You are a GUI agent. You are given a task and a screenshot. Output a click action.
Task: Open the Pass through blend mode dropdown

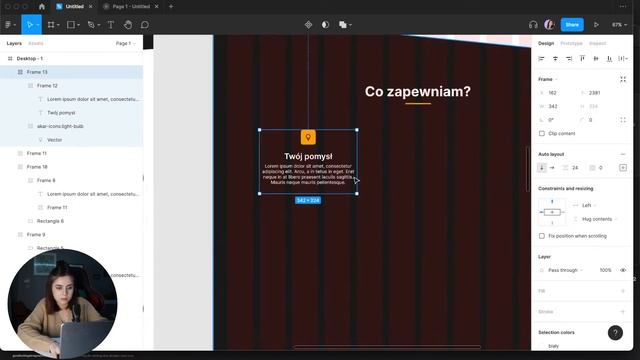coord(565,270)
